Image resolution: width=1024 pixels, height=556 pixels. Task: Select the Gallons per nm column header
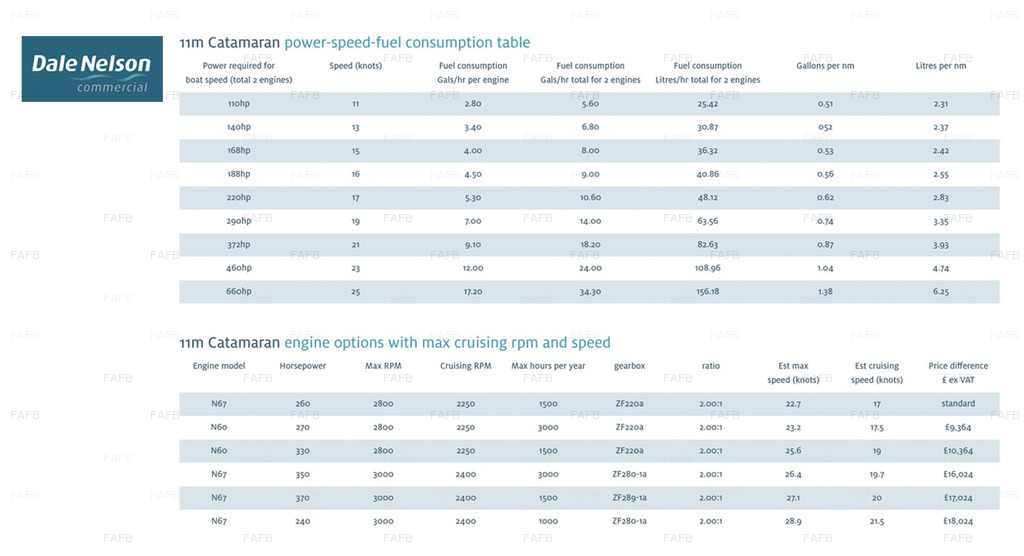825,66
